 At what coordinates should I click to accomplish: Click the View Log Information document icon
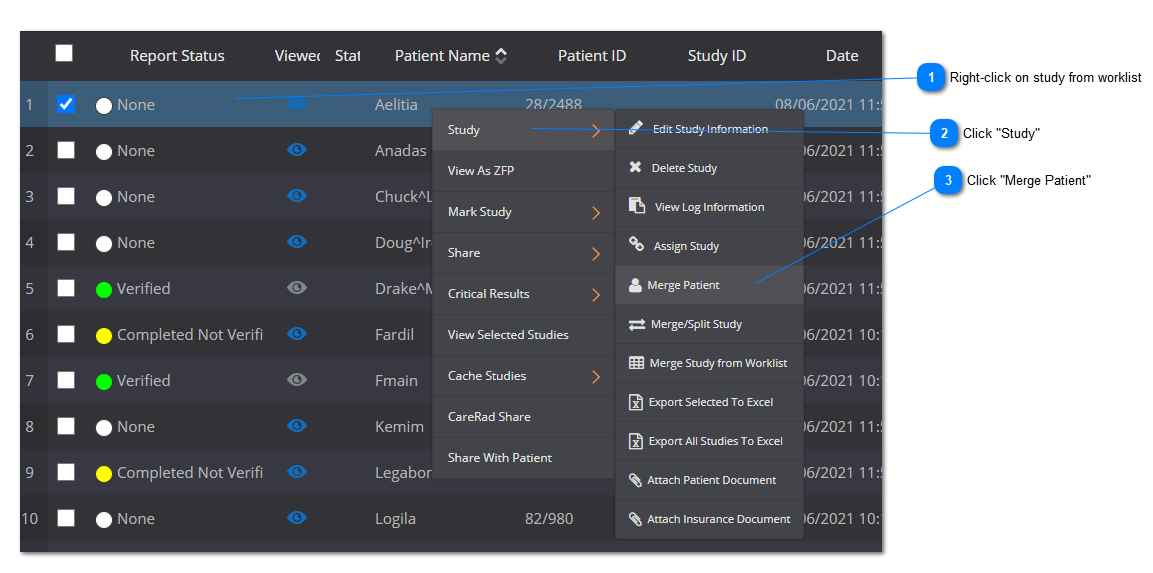click(637, 206)
